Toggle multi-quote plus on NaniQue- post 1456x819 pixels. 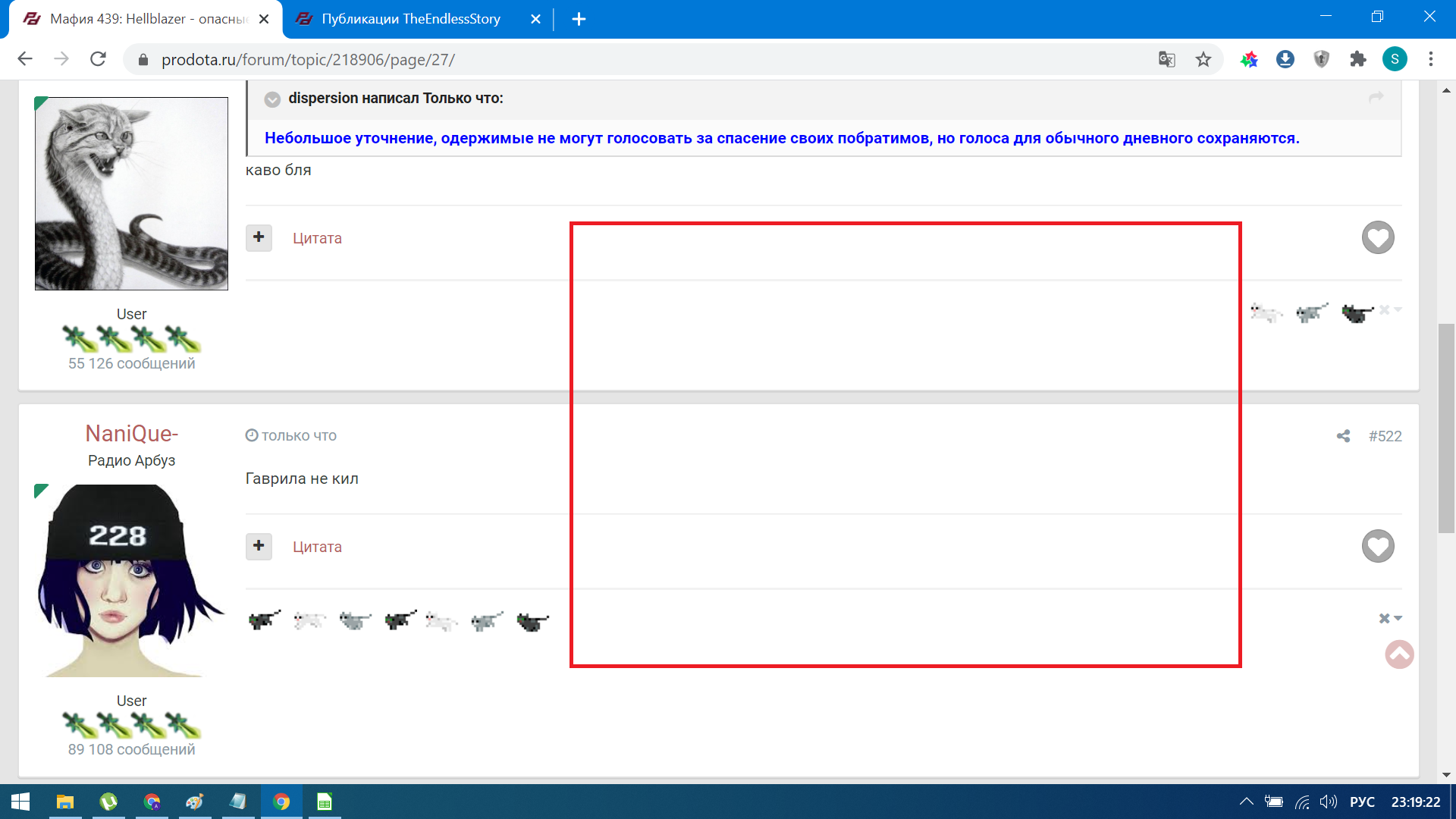259,546
